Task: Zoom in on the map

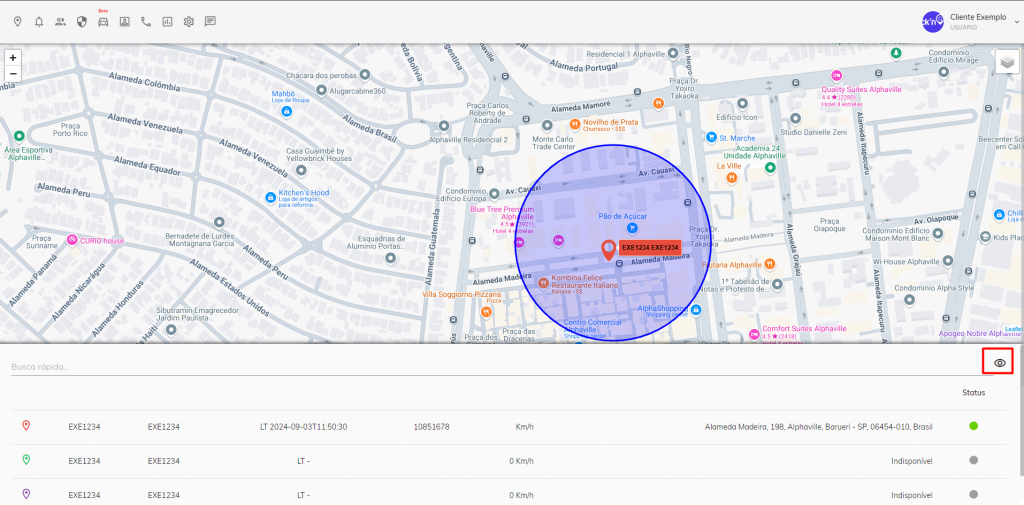Action: point(13,57)
